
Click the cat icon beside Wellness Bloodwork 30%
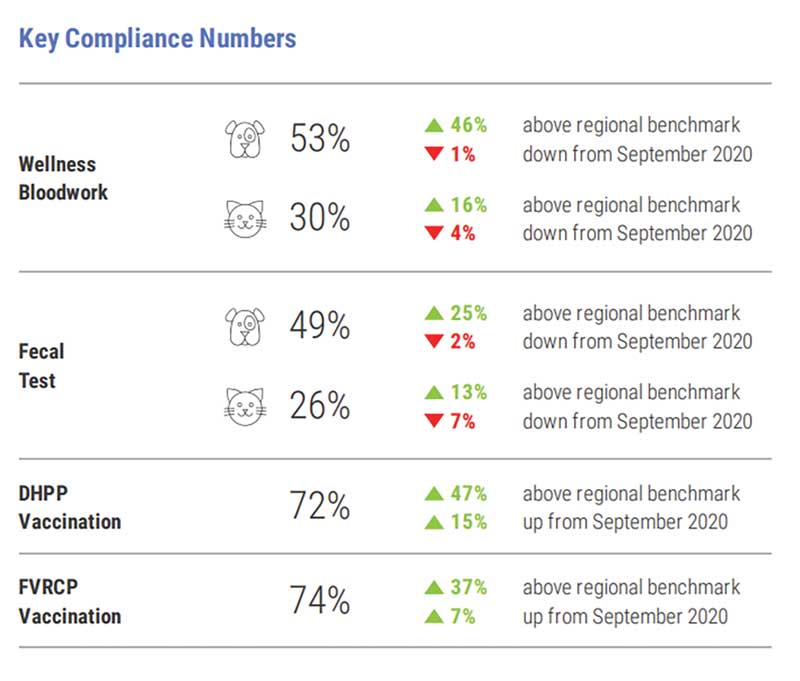(x=245, y=219)
